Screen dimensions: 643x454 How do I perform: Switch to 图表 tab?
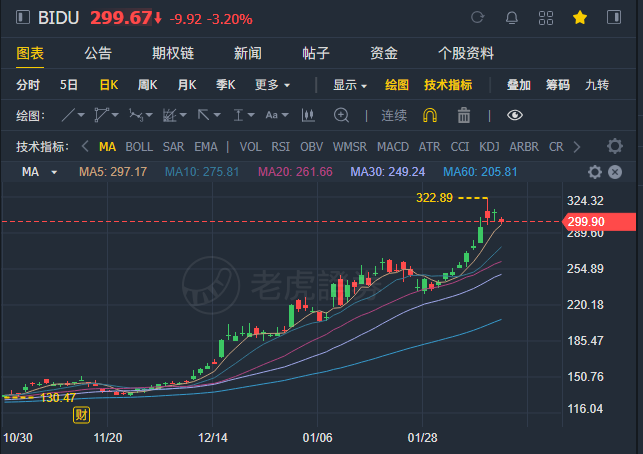coord(30,53)
